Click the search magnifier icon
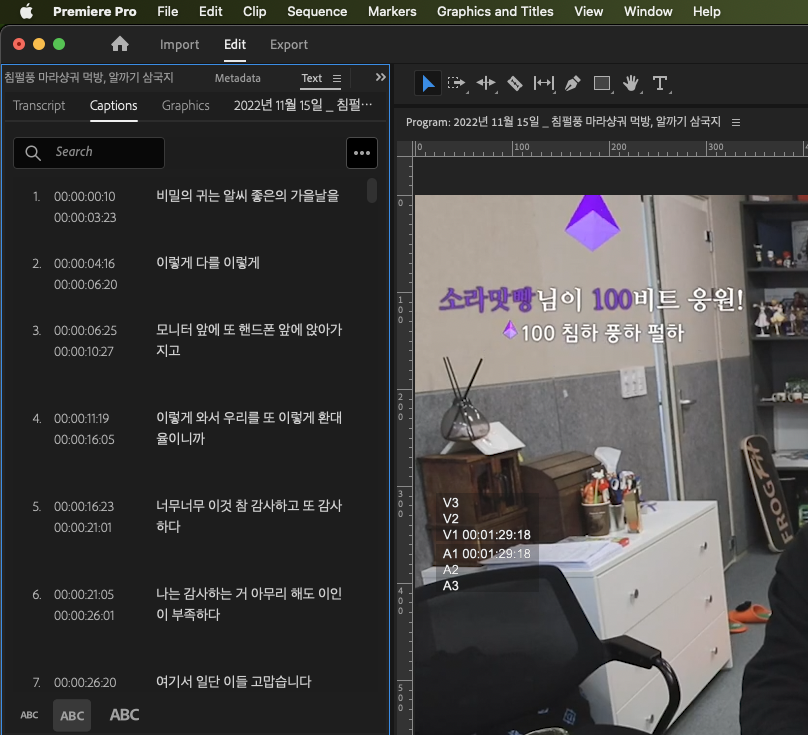The height and width of the screenshot is (735, 808). 32,153
